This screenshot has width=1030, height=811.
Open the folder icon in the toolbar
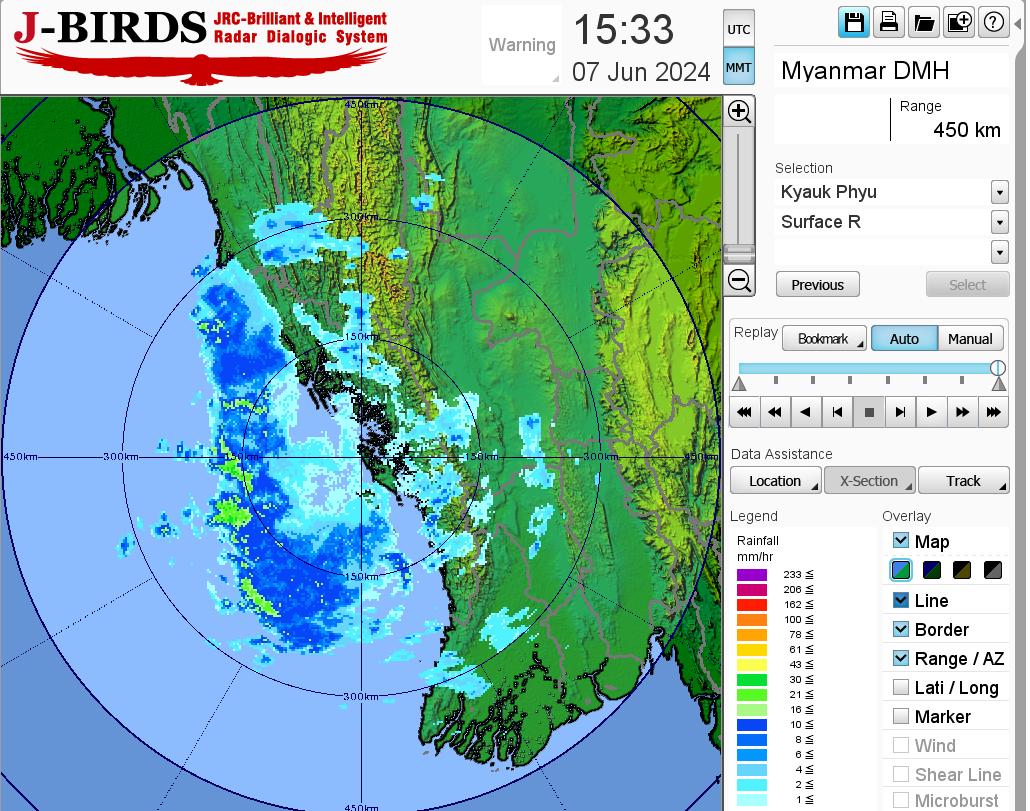tap(923, 23)
